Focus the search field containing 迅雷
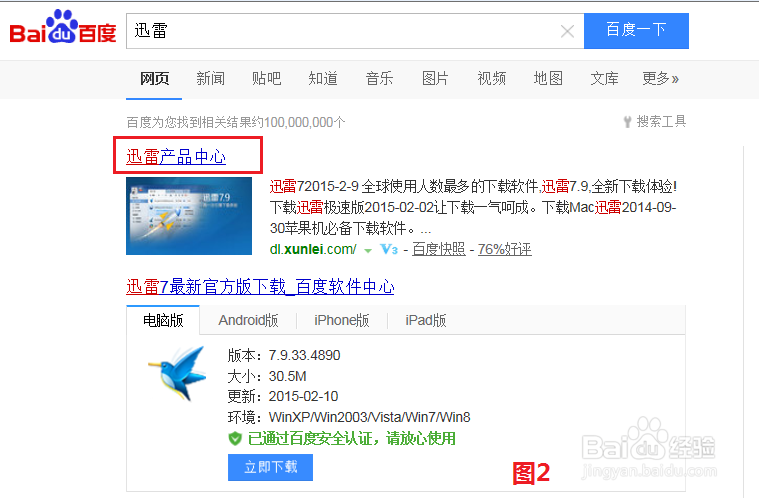 (355, 31)
